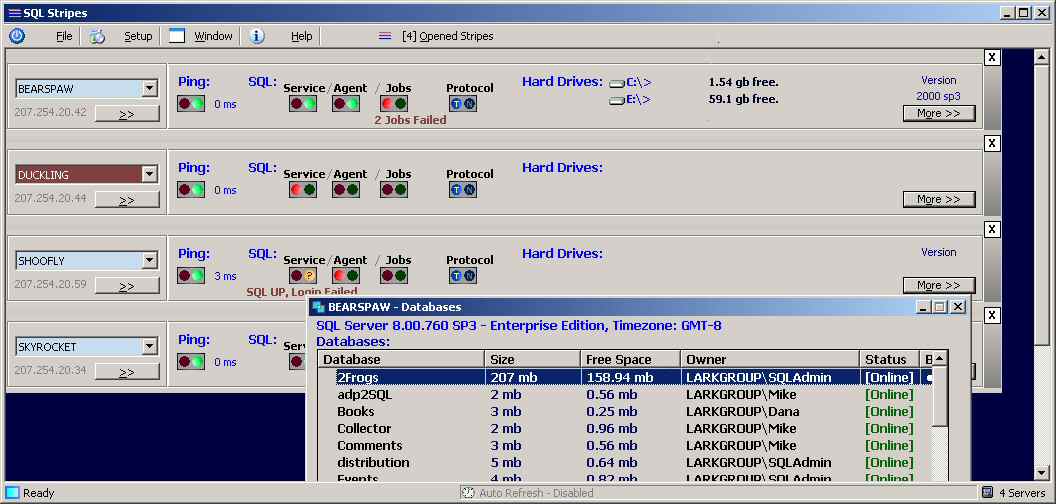The height and width of the screenshot is (504, 1056).
Task: Click BEARSPAW ping status light
Action: [x=191, y=104]
